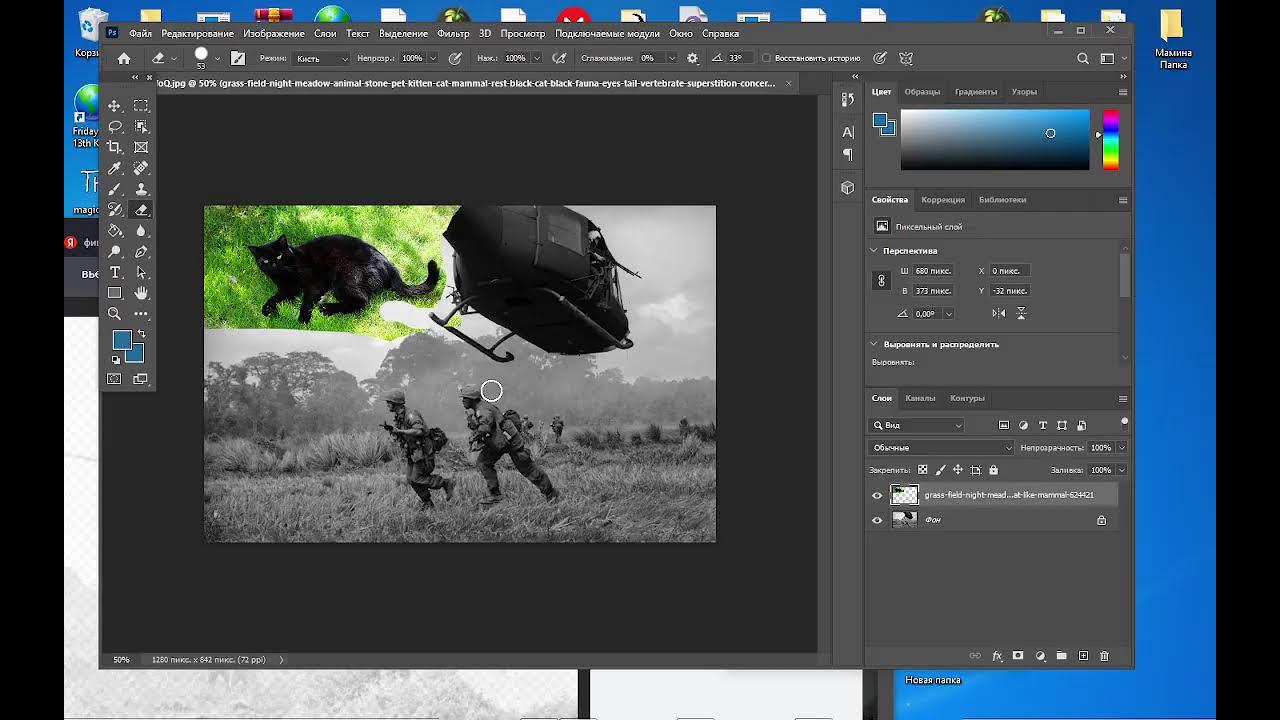1280x720 pixels.
Task: Open the Фильтр menu
Action: point(453,33)
